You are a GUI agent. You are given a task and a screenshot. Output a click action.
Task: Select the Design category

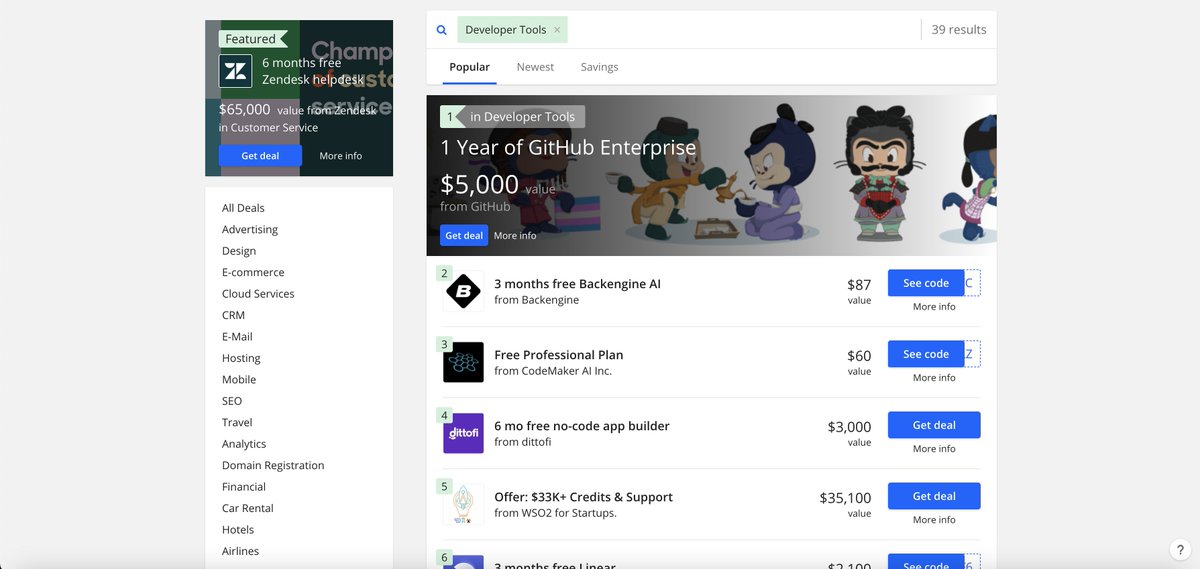coord(239,251)
